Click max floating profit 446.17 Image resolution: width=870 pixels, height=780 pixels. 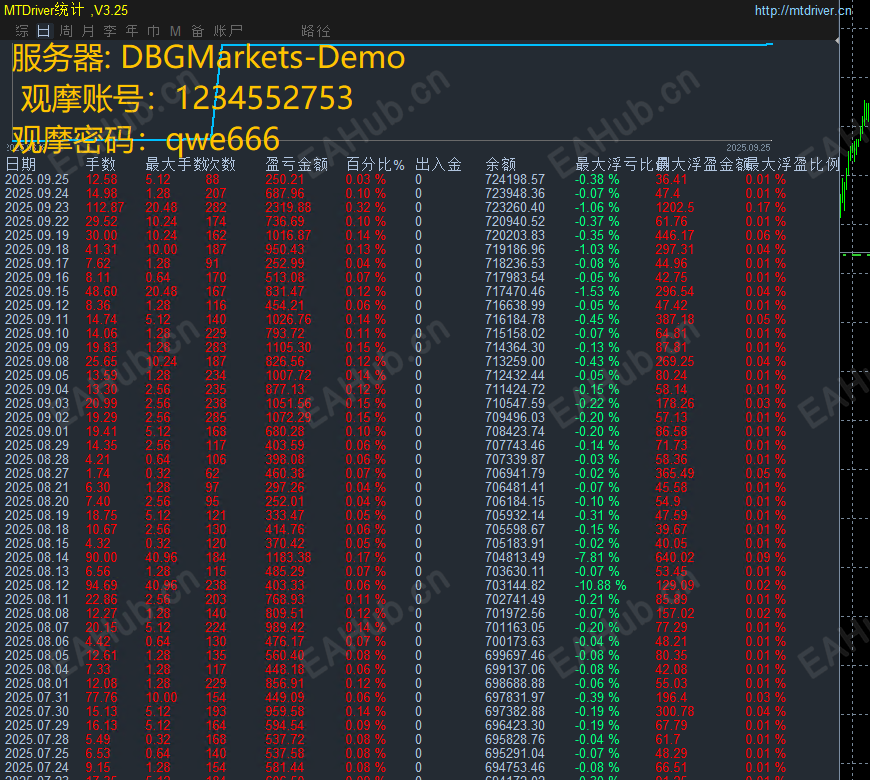[x=675, y=236]
